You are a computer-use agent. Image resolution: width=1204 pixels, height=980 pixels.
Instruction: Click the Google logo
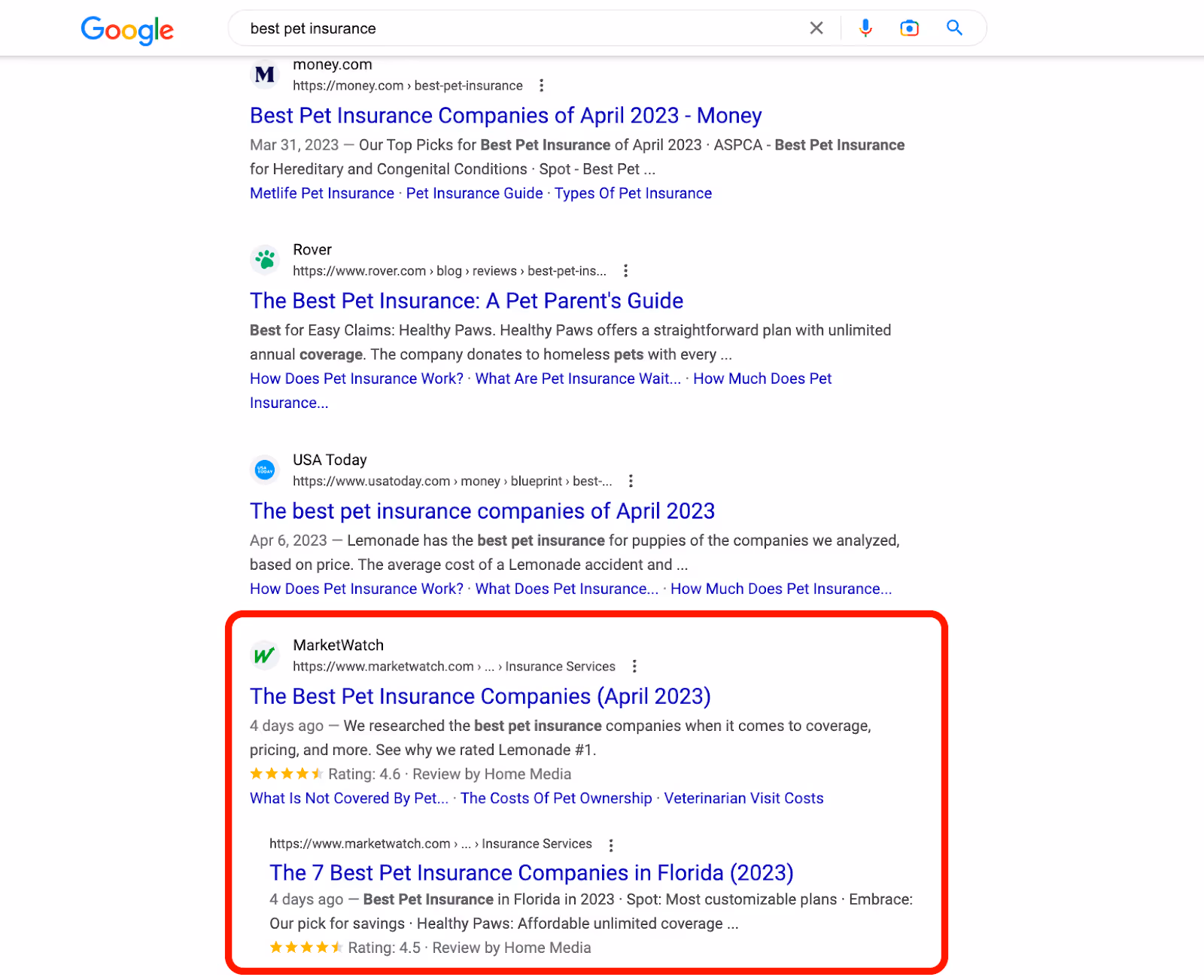(127, 29)
